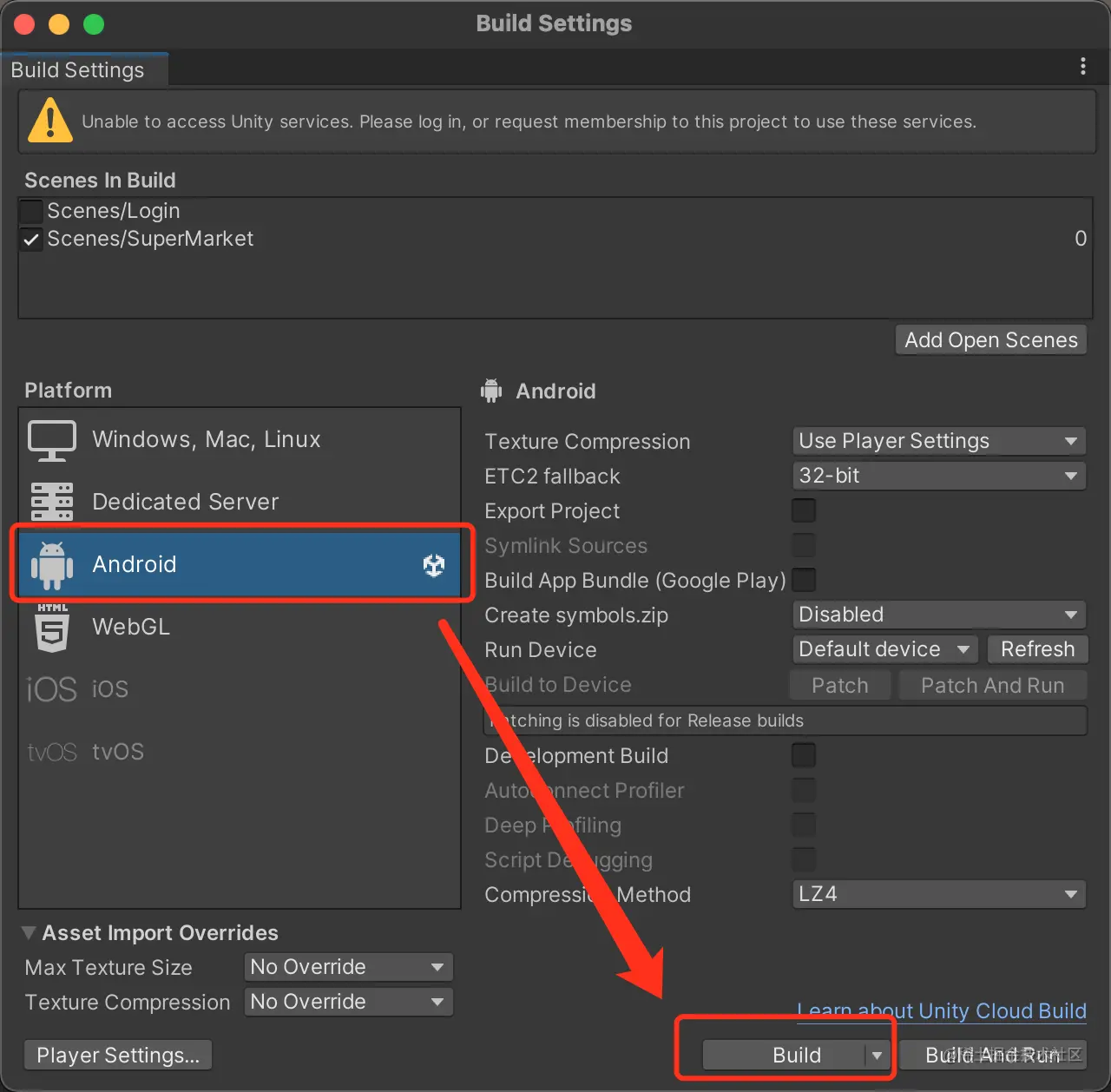Viewport: 1111px width, 1092px height.
Task: Click the Compression Method label
Action: point(587,894)
